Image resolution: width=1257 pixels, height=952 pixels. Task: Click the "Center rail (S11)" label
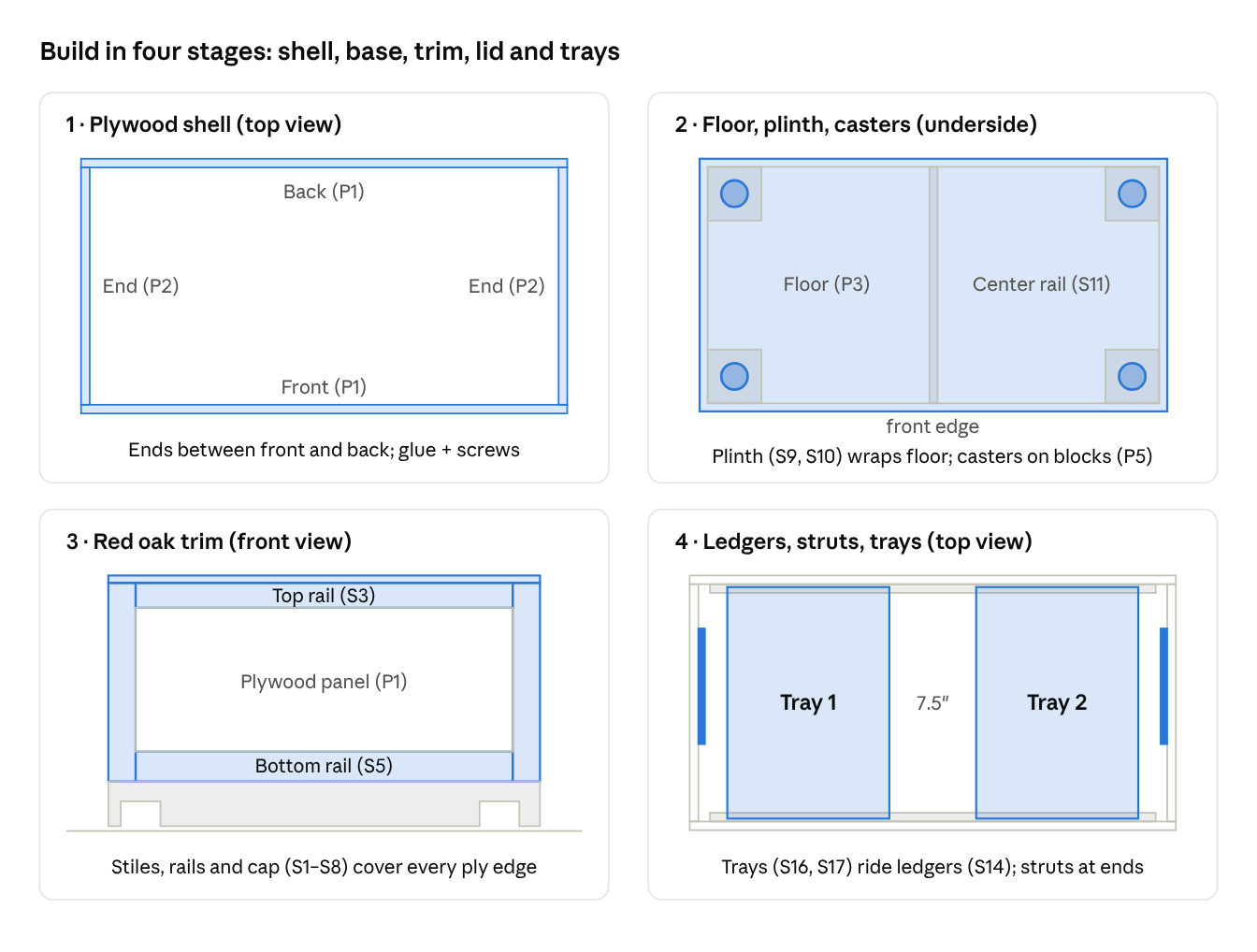[1041, 284]
